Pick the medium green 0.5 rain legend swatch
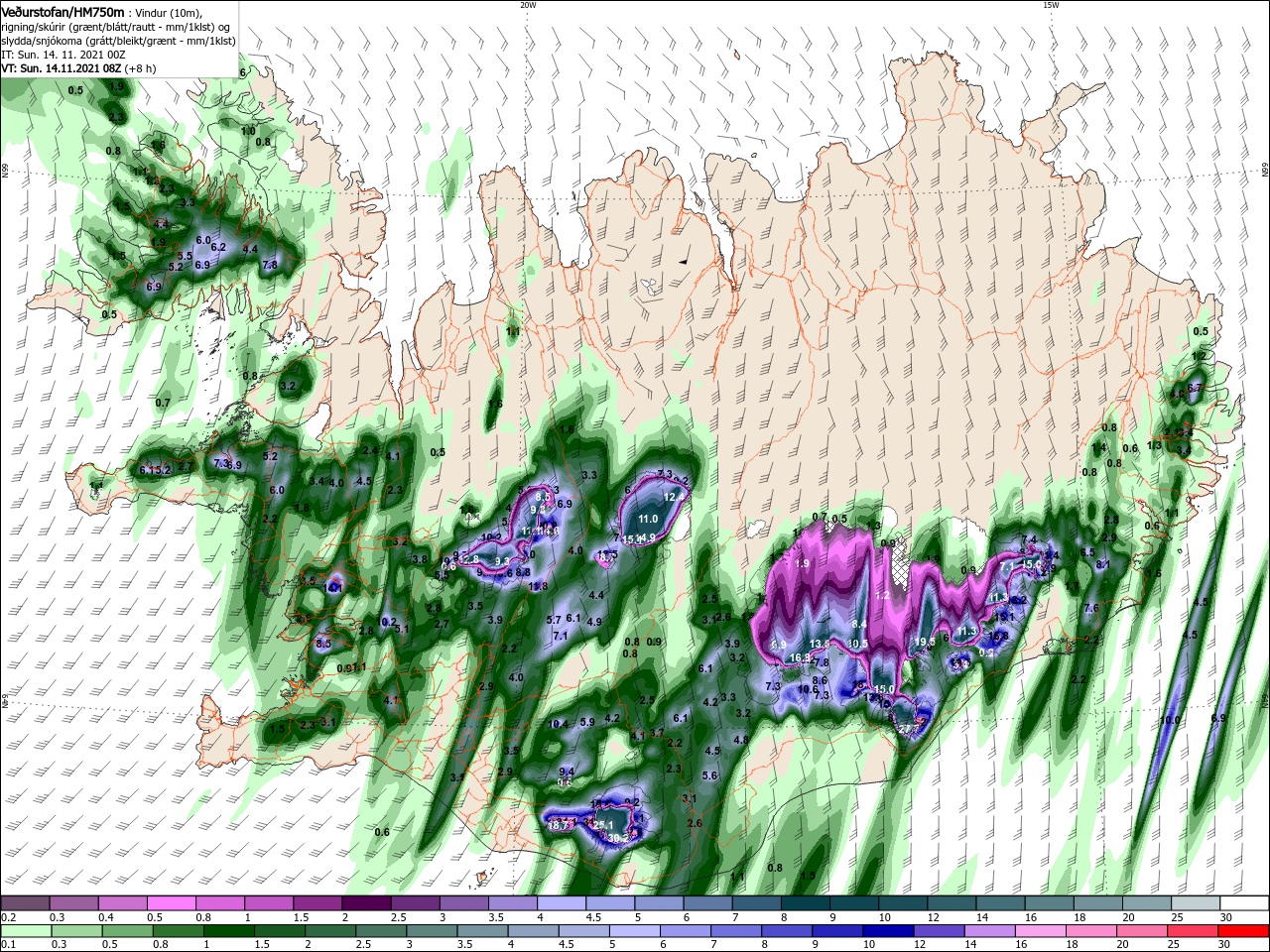 point(127,931)
